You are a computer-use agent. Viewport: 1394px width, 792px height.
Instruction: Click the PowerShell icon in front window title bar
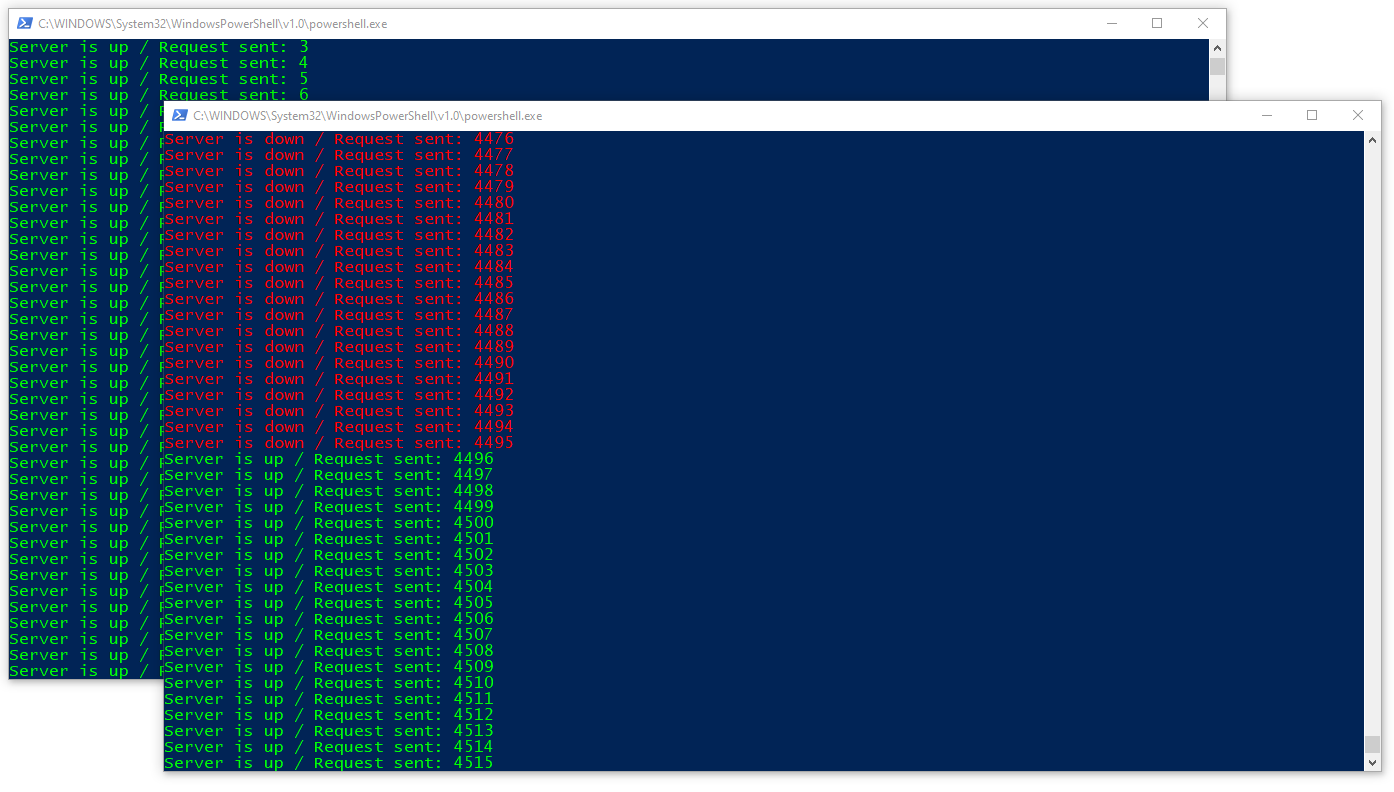coord(179,116)
